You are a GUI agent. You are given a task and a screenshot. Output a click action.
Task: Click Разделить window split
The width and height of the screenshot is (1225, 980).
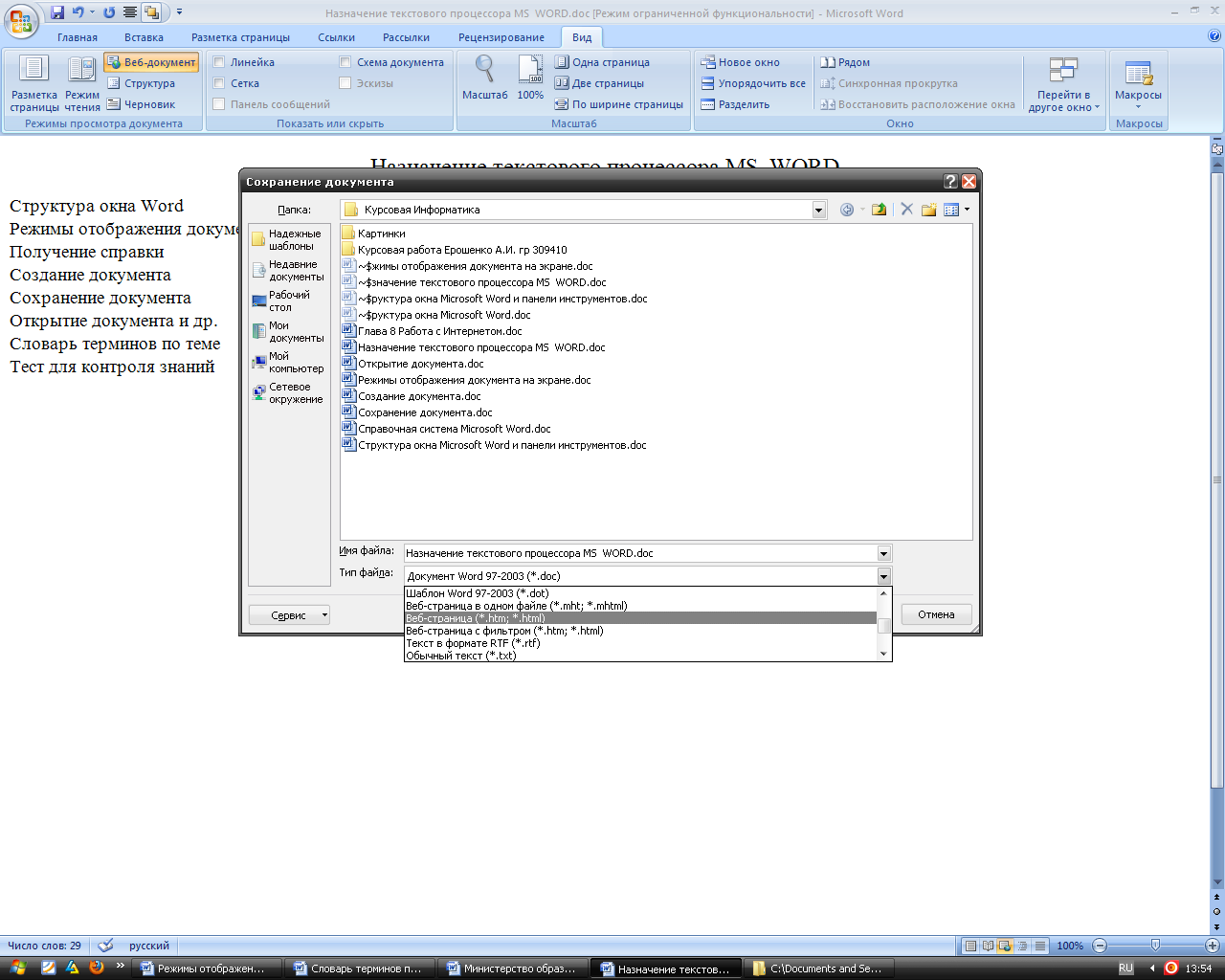(735, 104)
